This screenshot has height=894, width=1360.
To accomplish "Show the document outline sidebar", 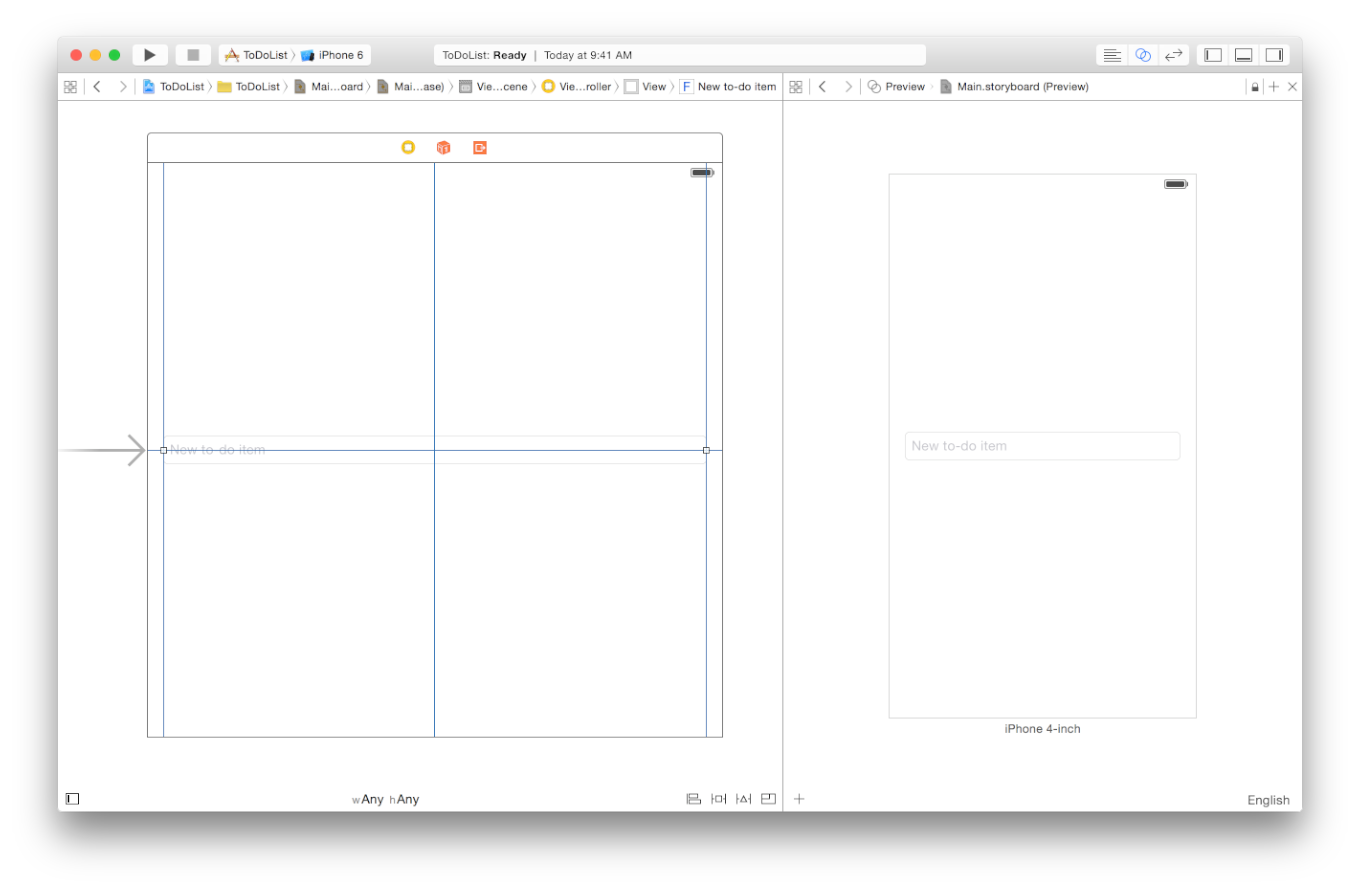I will click(x=72, y=799).
